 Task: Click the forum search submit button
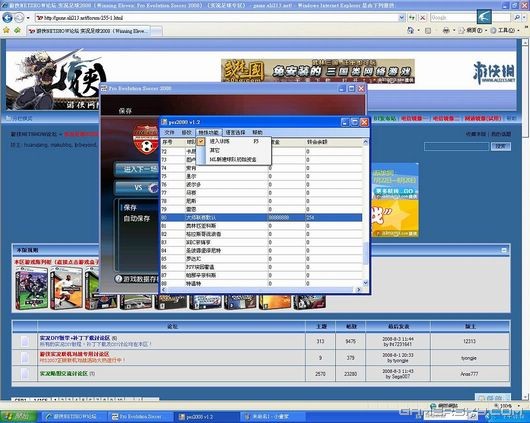[501, 146]
